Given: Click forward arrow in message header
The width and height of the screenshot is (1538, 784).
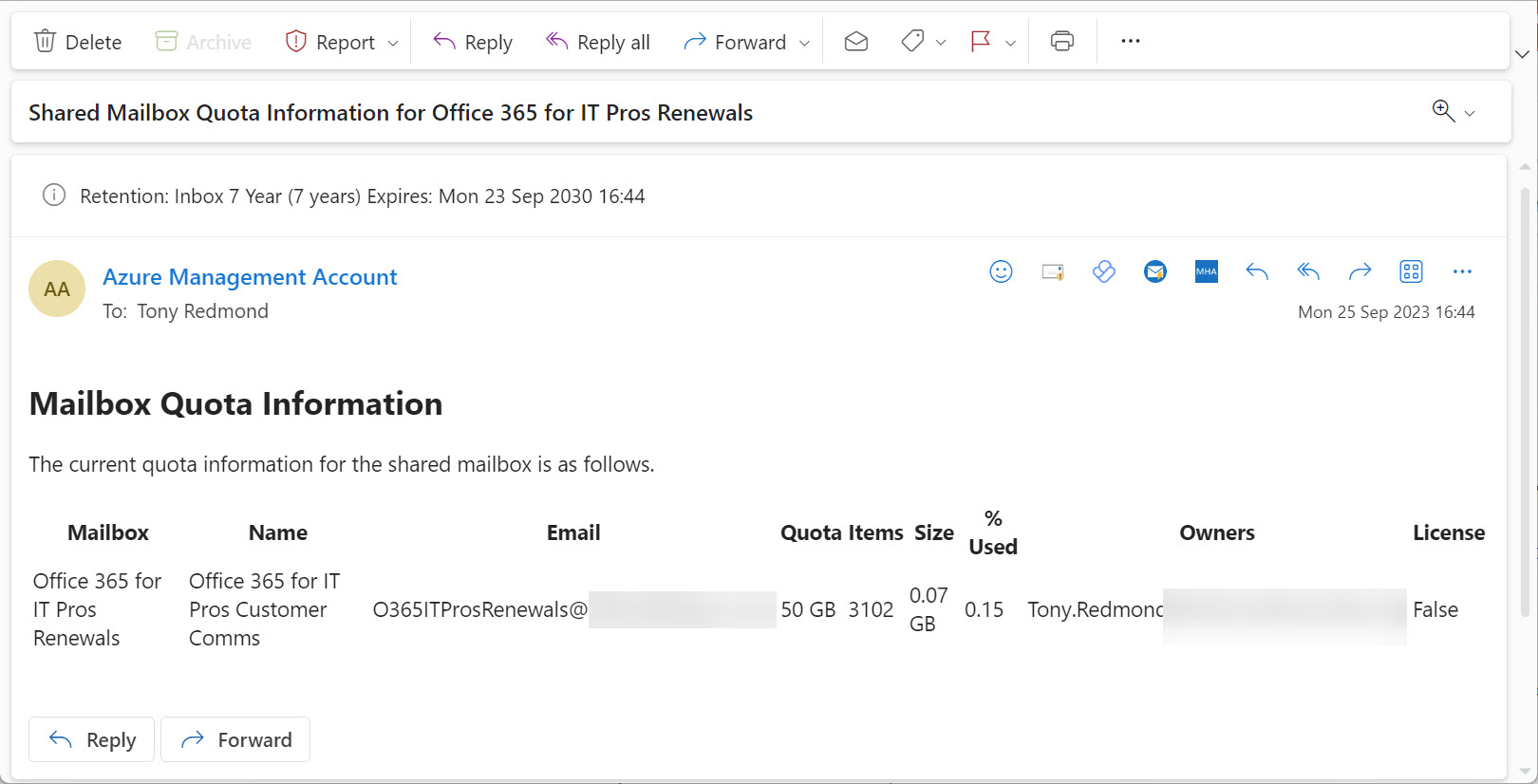Looking at the screenshot, I should click(x=1360, y=271).
